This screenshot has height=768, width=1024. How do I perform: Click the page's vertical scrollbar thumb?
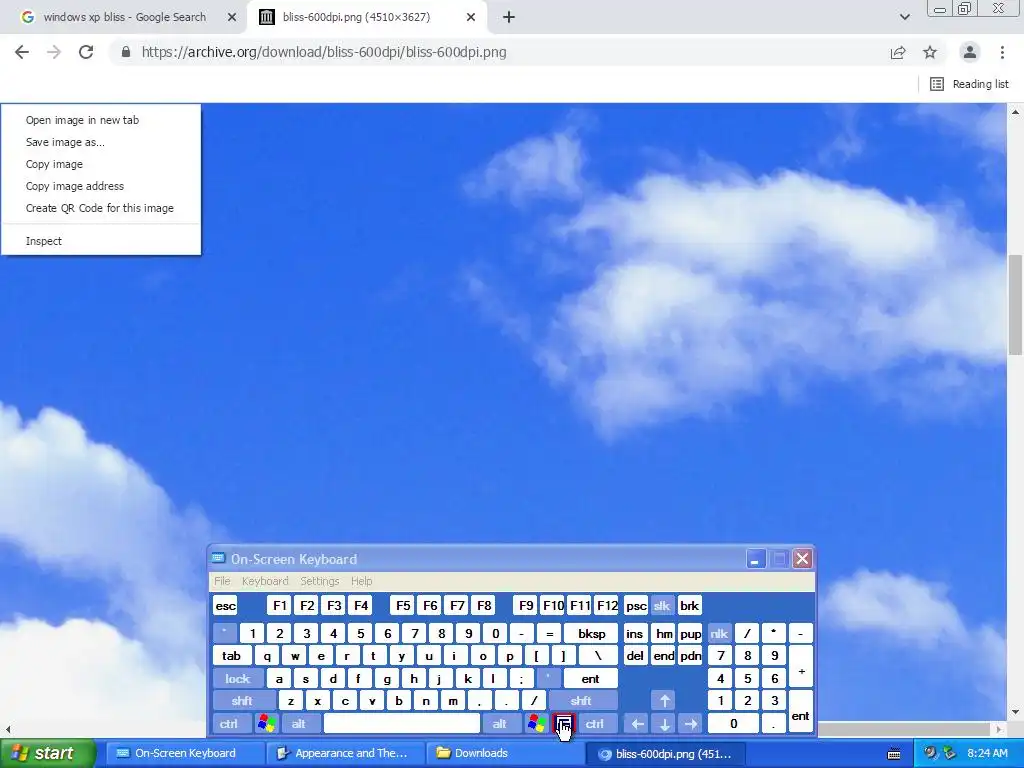[x=1015, y=304]
